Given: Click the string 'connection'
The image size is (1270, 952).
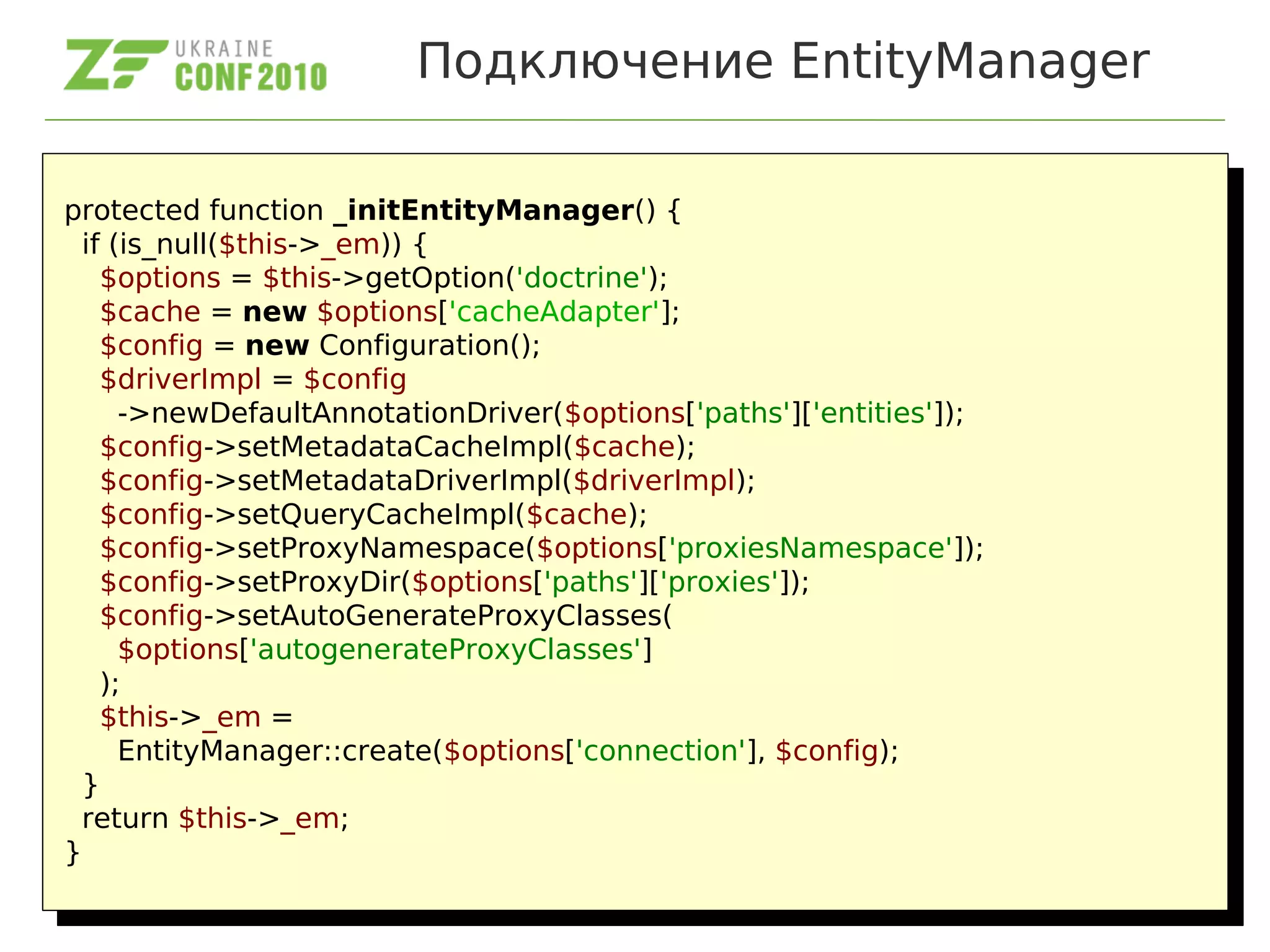Looking at the screenshot, I should click(660, 751).
